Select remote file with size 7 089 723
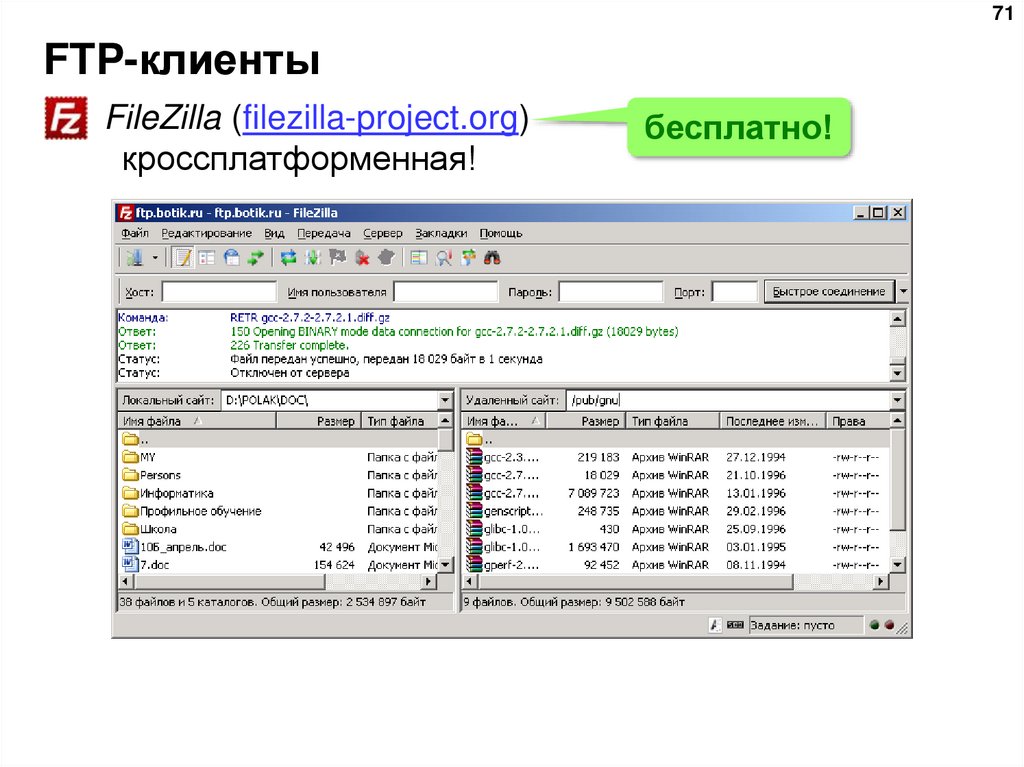The height and width of the screenshot is (767, 1024). tap(677, 493)
